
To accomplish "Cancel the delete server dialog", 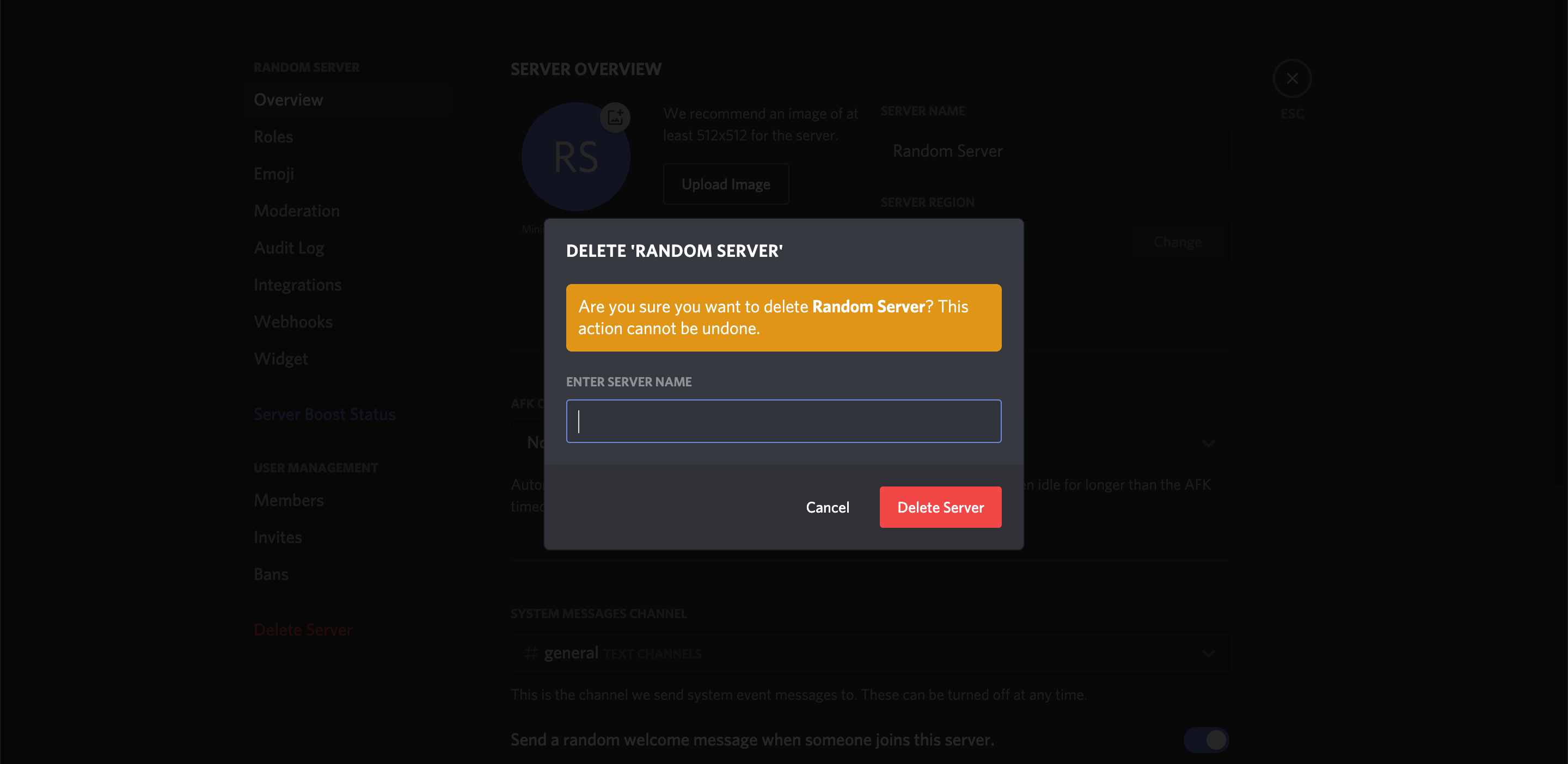I will pos(827,507).
